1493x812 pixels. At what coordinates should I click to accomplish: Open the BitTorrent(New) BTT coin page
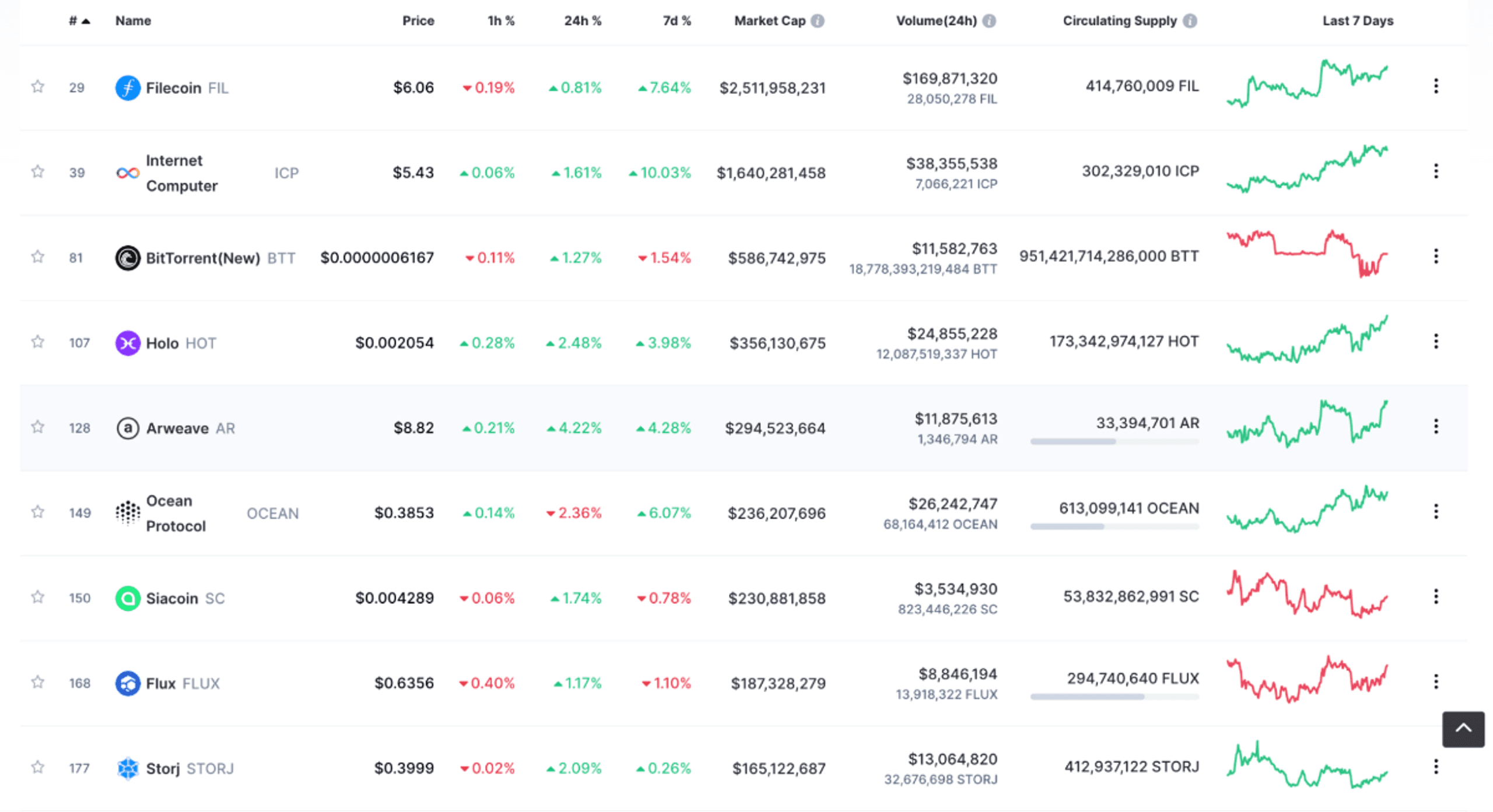tap(220, 258)
